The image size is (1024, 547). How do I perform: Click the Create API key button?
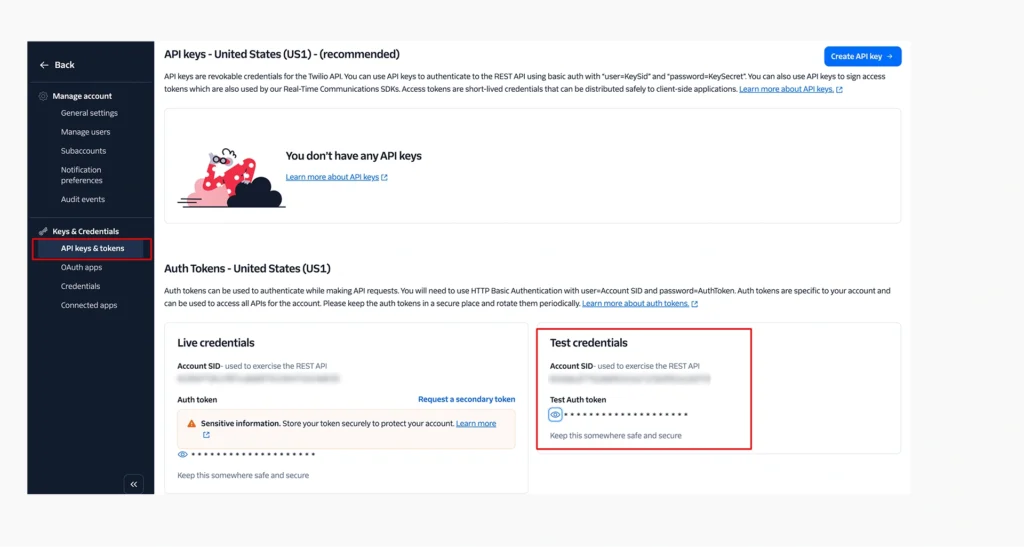point(862,56)
